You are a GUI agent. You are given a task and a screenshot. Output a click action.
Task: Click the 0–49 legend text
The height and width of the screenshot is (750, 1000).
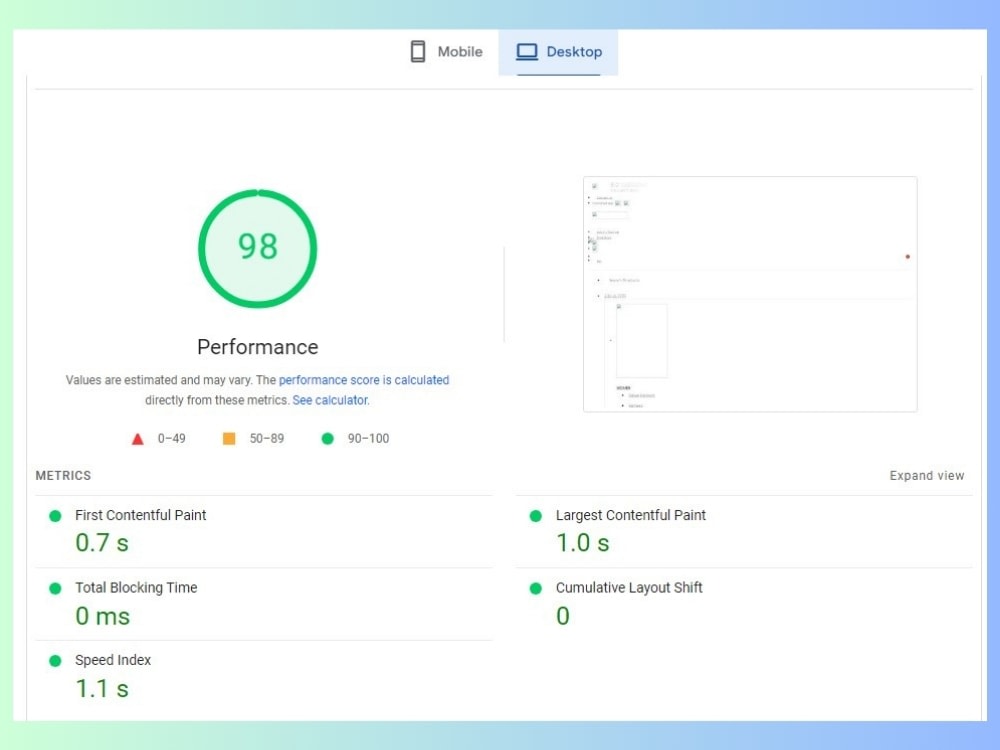click(x=172, y=439)
